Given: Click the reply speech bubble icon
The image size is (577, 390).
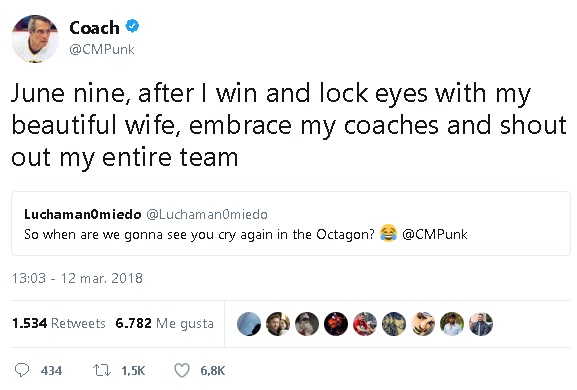Looking at the screenshot, I should [21, 370].
